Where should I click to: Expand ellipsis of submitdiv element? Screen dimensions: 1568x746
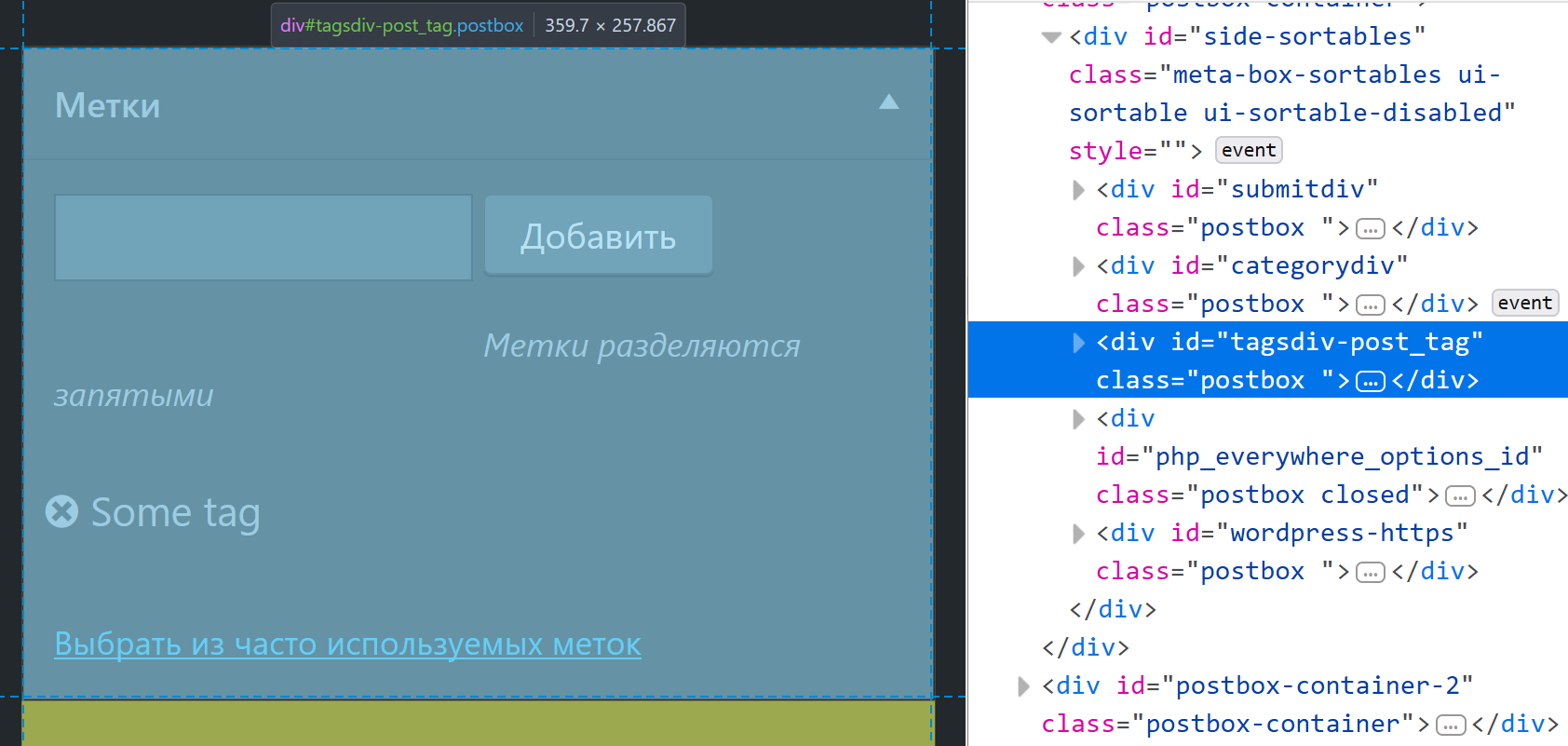pyautogui.click(x=1370, y=228)
